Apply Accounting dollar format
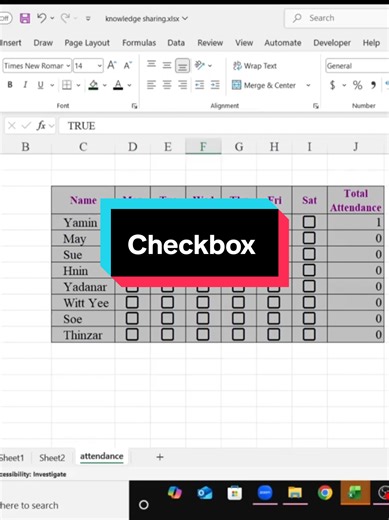The width and height of the screenshot is (389, 520). click(332, 85)
